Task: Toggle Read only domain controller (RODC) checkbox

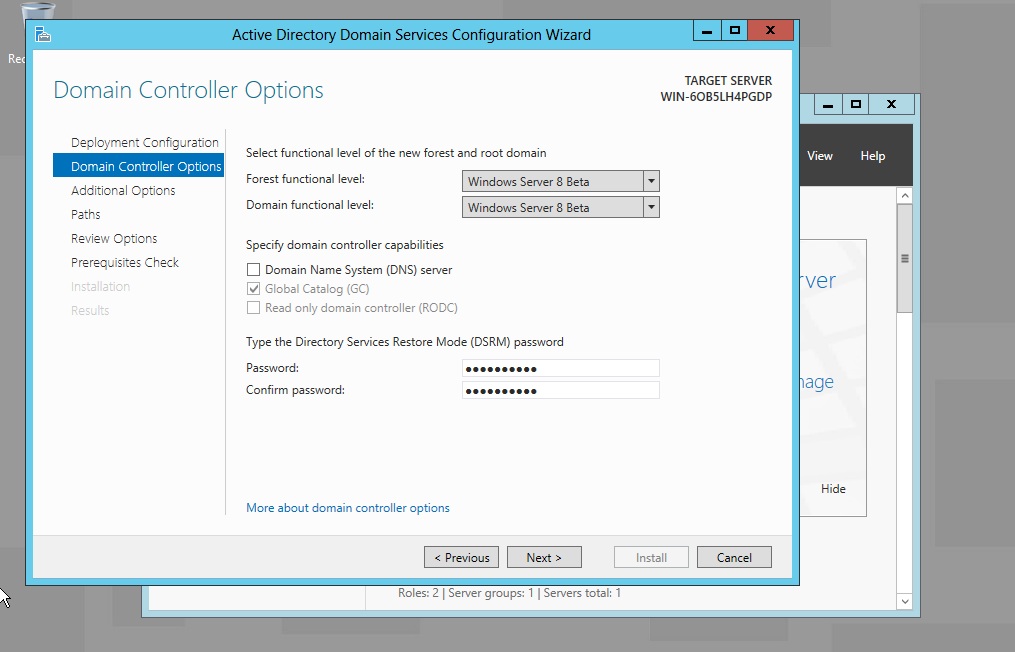Action: (x=253, y=308)
